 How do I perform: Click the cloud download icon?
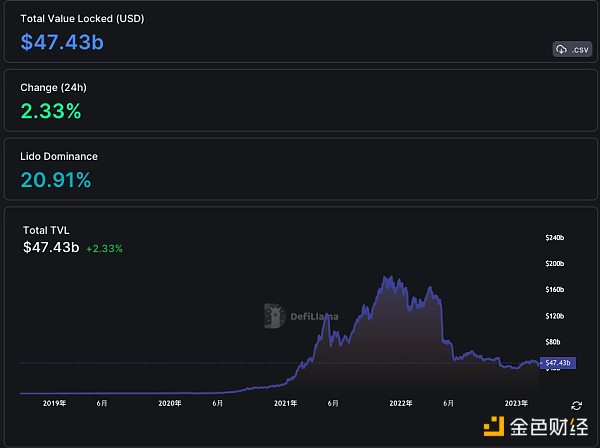pos(561,49)
